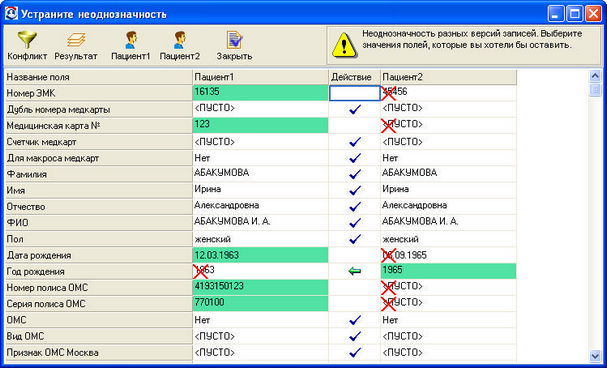Click the Действие column header
The width and height of the screenshot is (607, 368).
(354, 77)
